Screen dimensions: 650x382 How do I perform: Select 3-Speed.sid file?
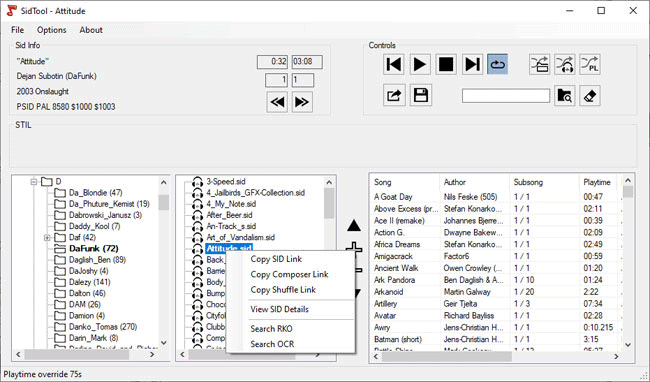(x=226, y=181)
